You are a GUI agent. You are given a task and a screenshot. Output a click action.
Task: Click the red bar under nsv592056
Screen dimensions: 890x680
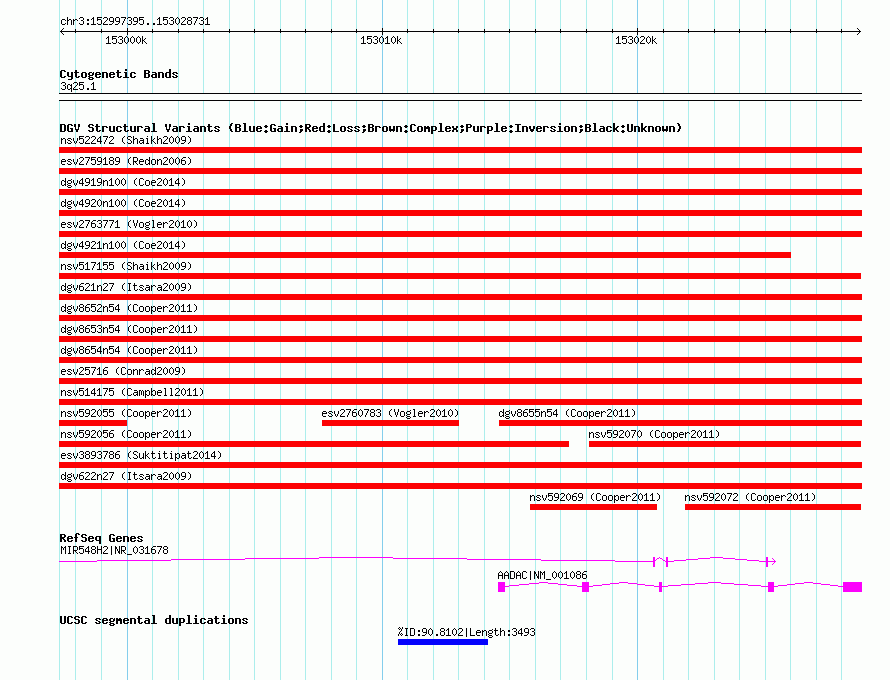314,444
